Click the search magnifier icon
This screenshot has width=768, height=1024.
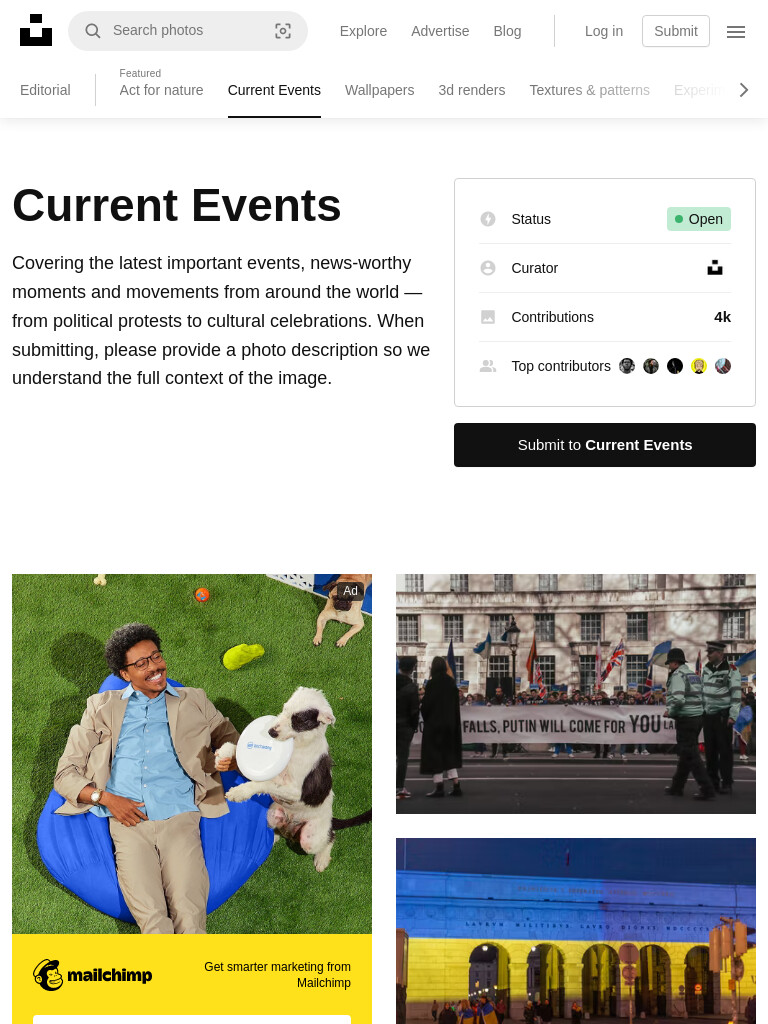tap(93, 31)
